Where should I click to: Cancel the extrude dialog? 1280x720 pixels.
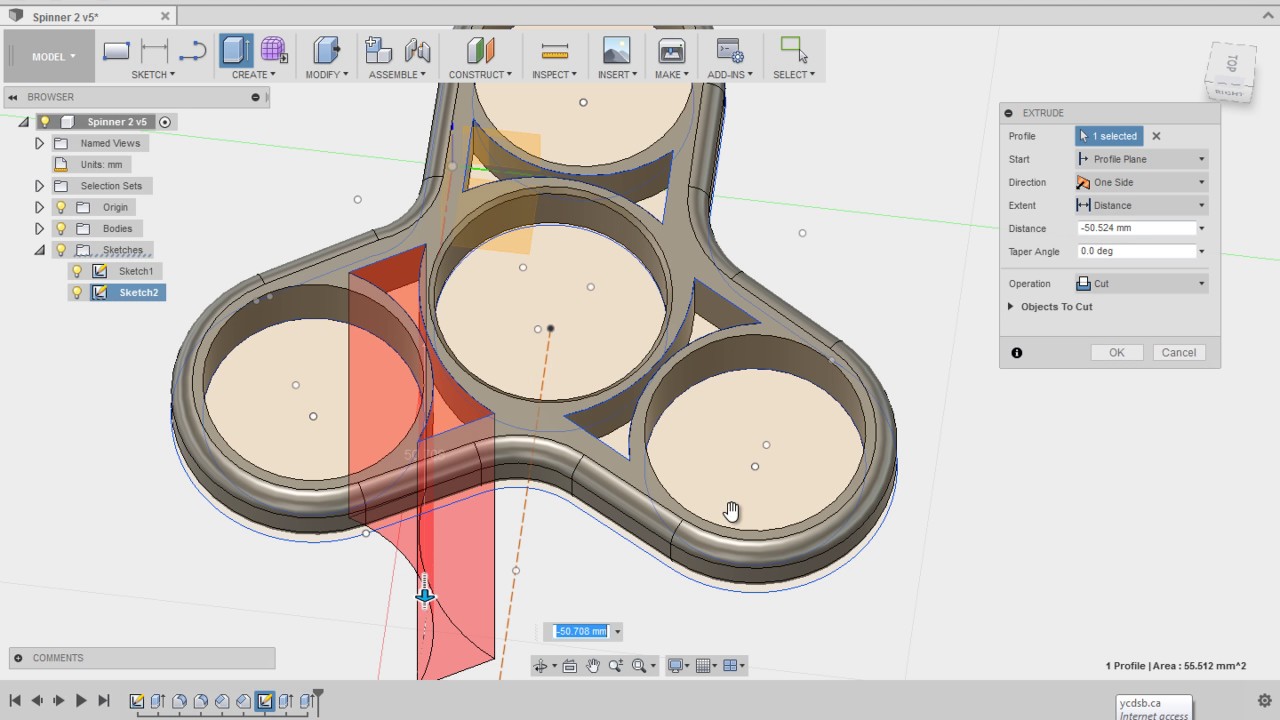pos(1179,352)
